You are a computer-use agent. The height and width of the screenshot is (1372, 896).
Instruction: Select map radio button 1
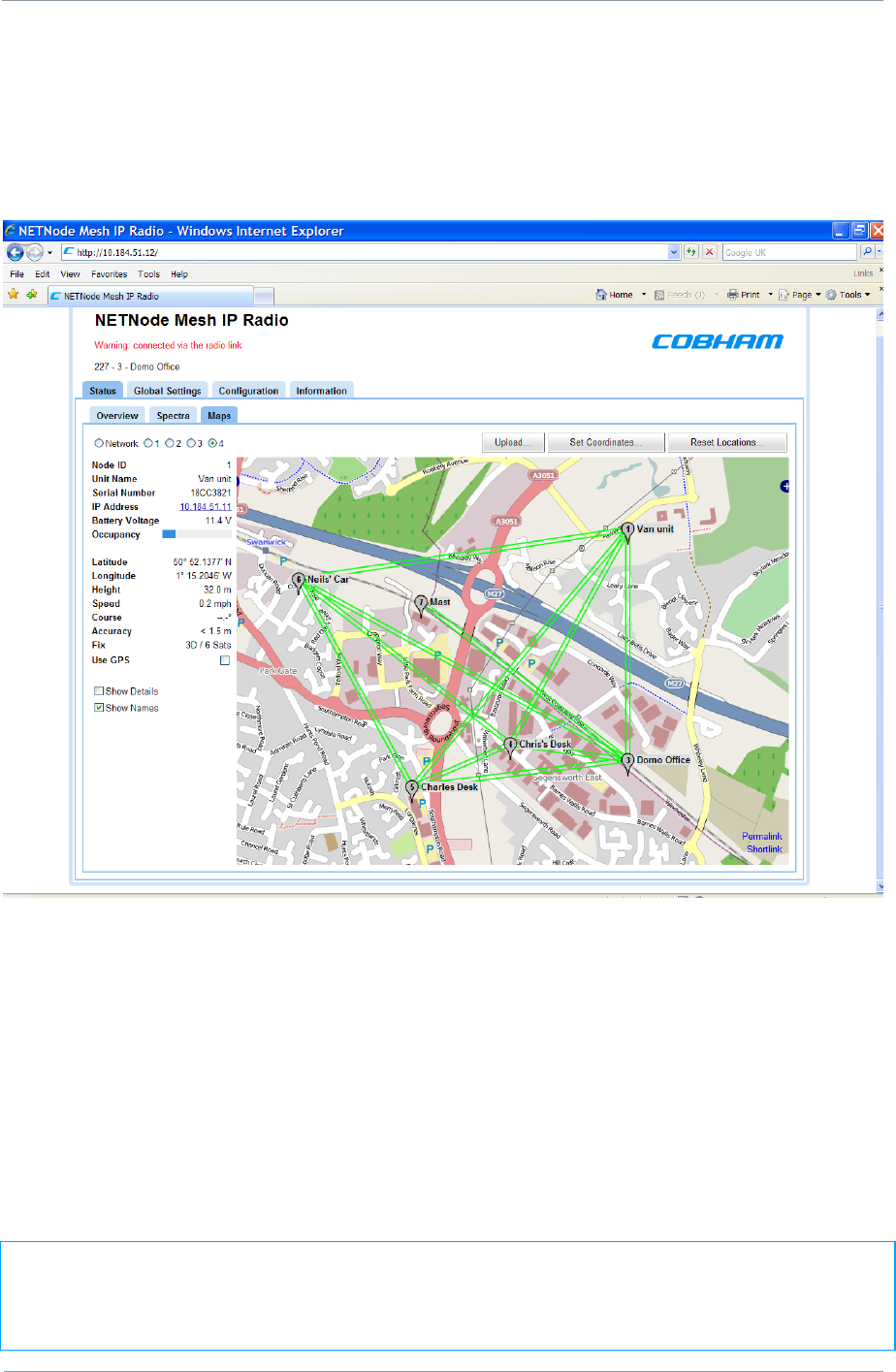(x=148, y=444)
